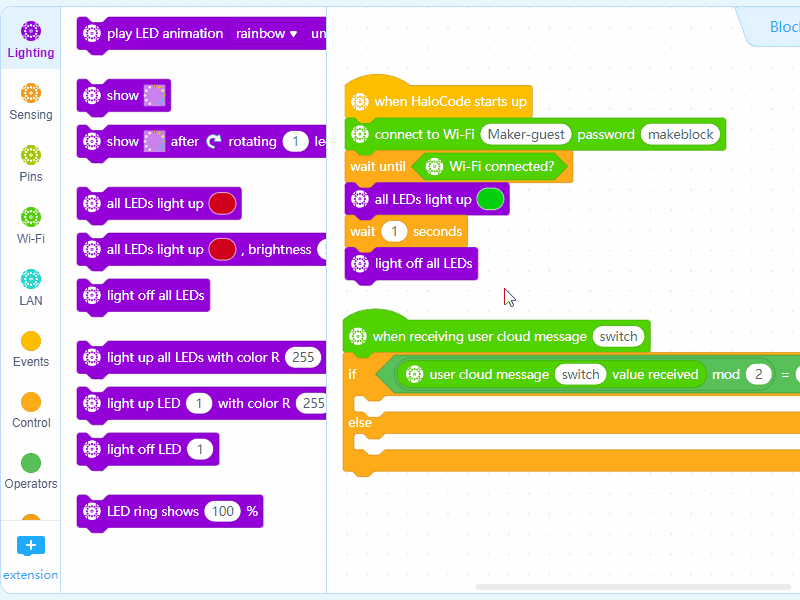Open the Lighting block category
800x600 pixels.
point(31,40)
